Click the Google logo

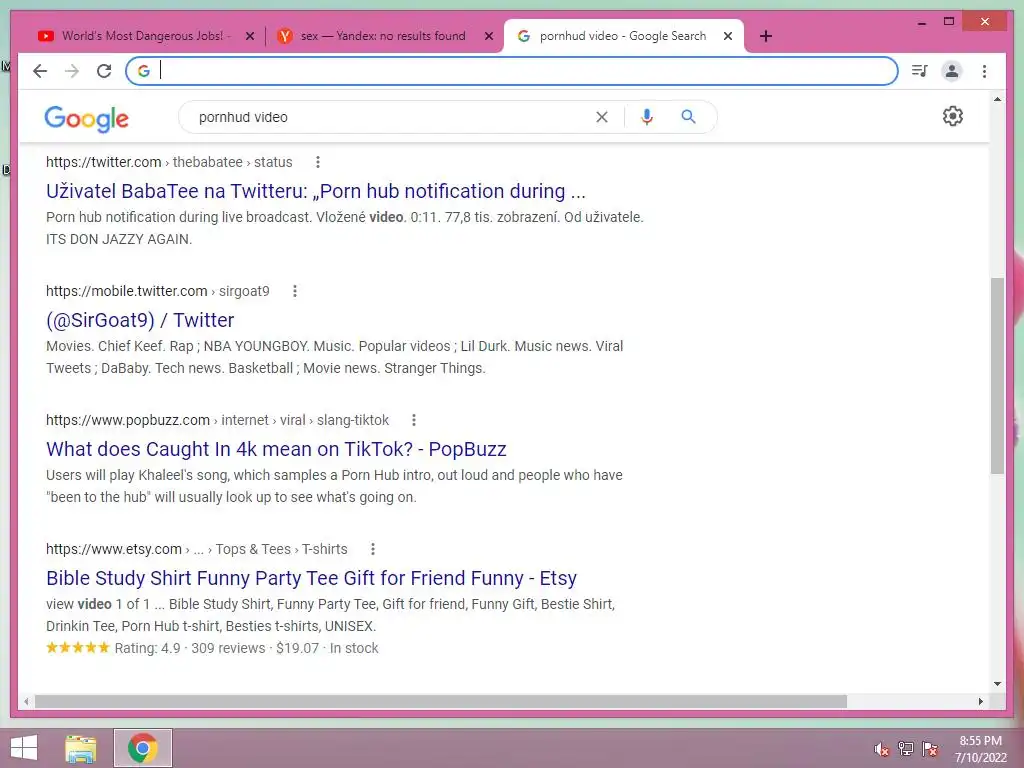(x=86, y=119)
